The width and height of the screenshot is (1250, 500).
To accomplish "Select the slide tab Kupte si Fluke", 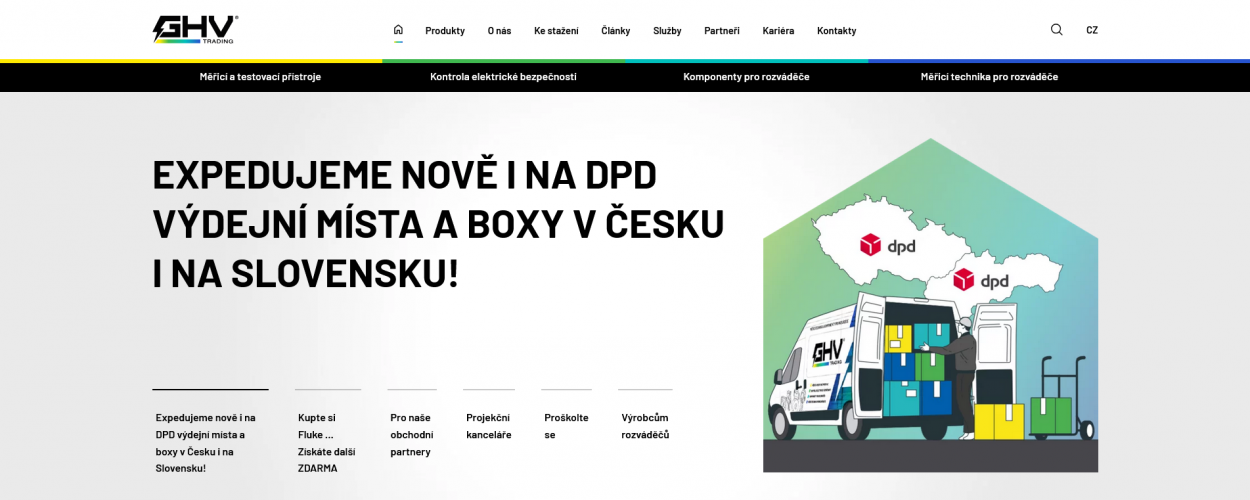I will 328,432.
